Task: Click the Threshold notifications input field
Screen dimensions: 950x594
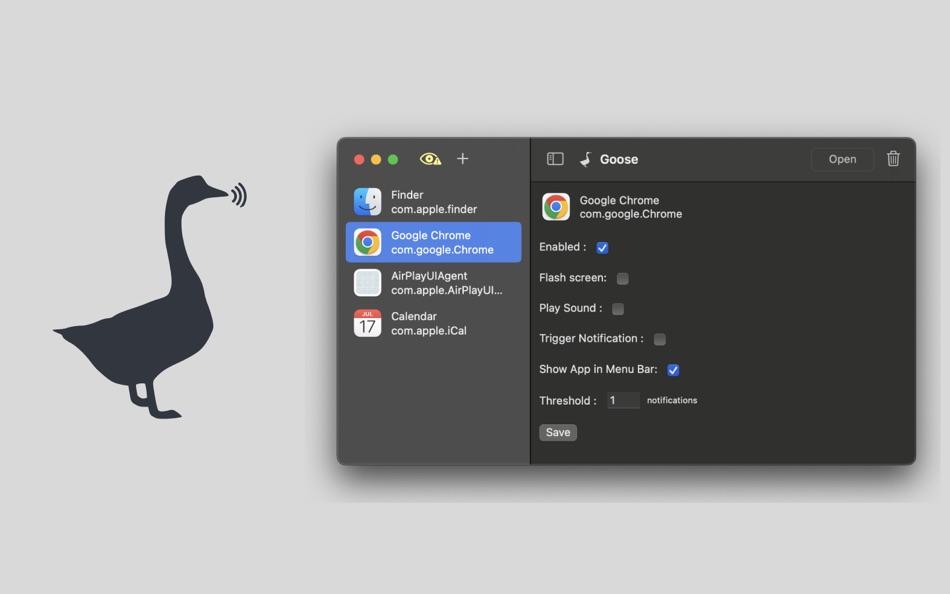Action: [622, 400]
